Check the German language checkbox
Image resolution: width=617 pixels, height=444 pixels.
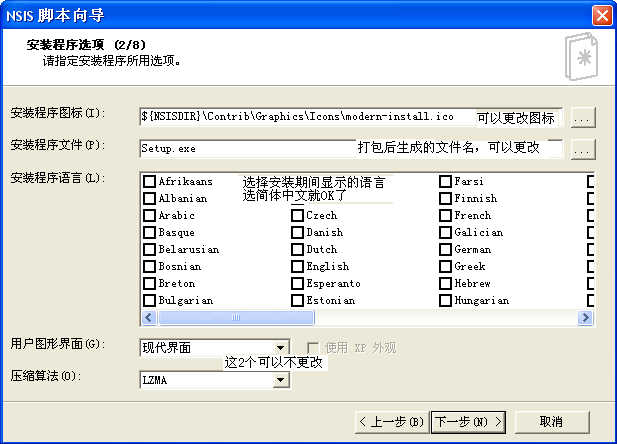coord(445,250)
